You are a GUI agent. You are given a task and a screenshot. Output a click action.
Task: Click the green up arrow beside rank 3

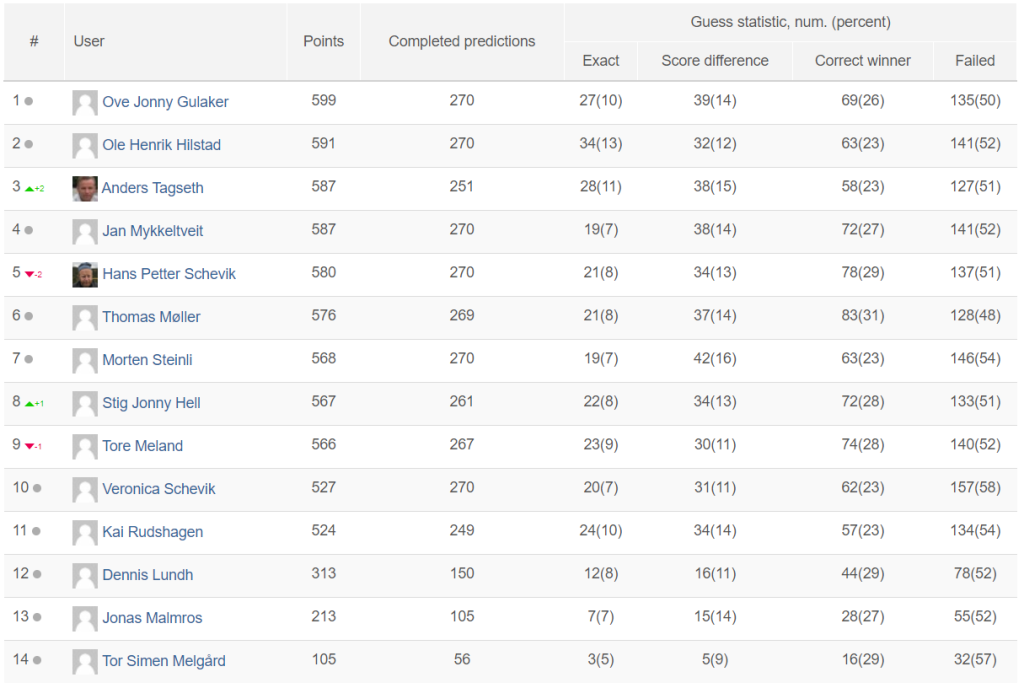(29, 189)
